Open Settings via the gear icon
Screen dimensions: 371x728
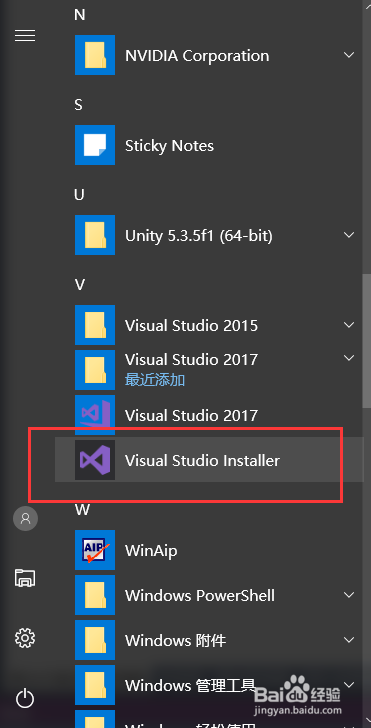(25, 638)
